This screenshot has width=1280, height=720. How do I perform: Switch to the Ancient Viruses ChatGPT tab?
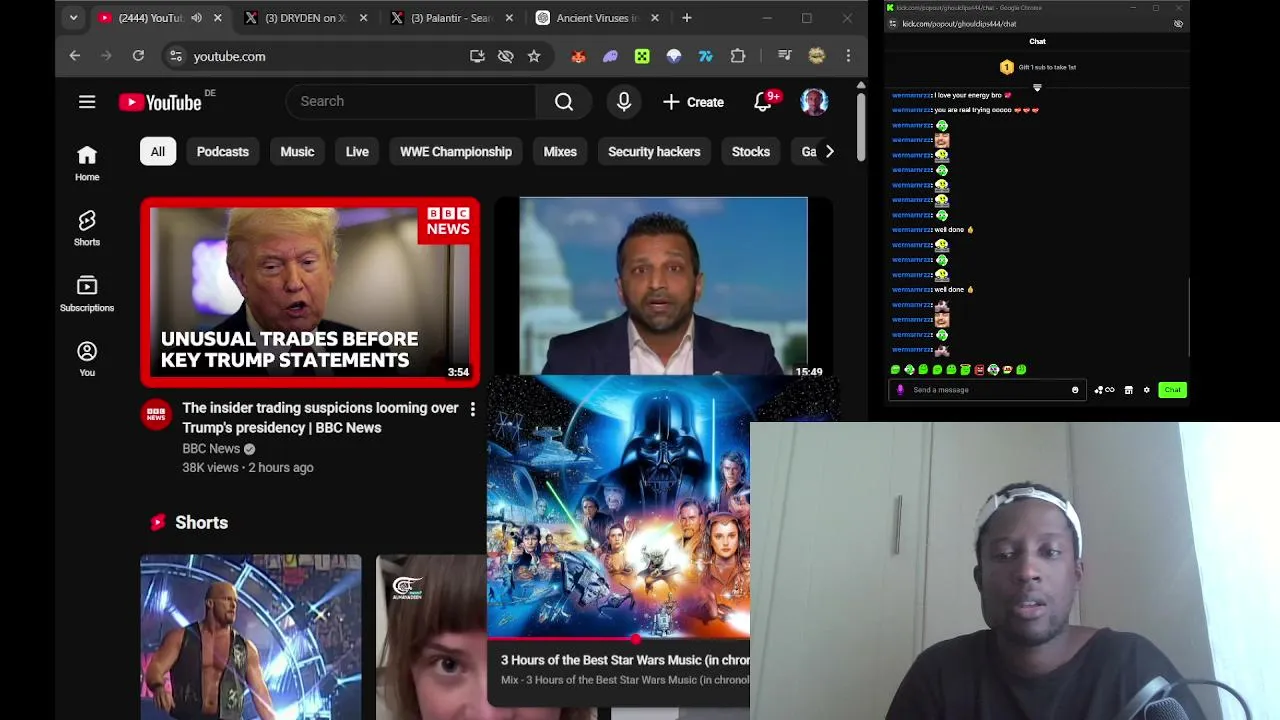tap(597, 18)
